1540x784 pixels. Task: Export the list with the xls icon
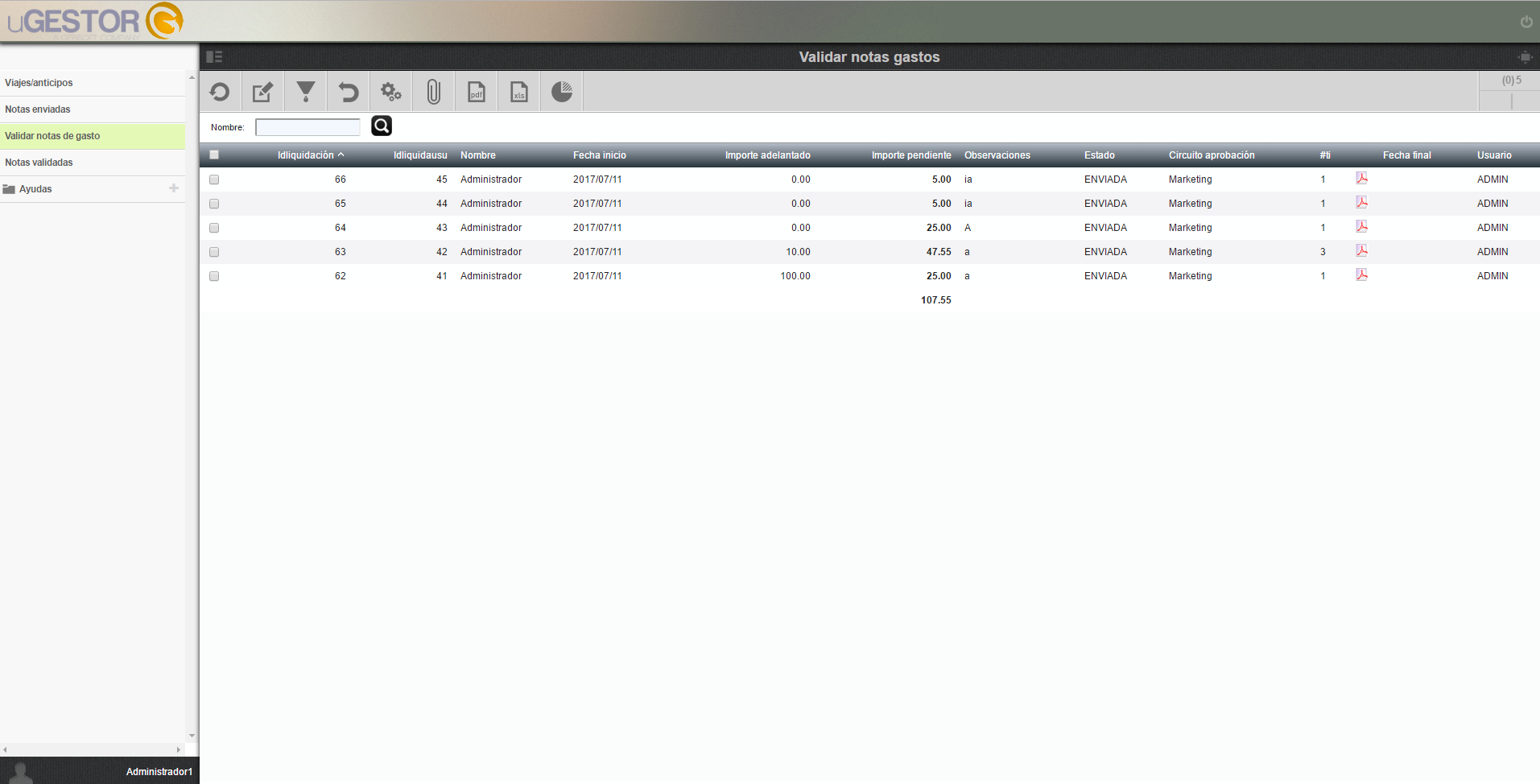pos(518,92)
